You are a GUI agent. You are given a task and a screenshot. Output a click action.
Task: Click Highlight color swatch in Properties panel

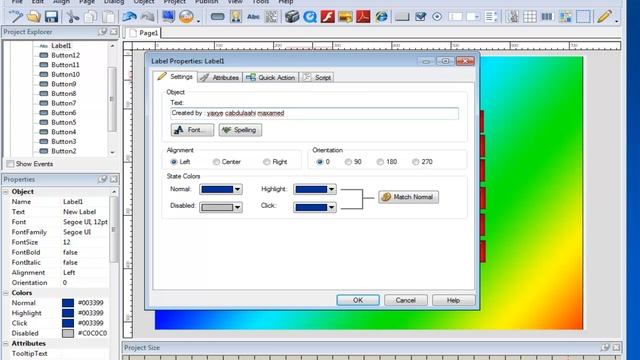point(68,313)
